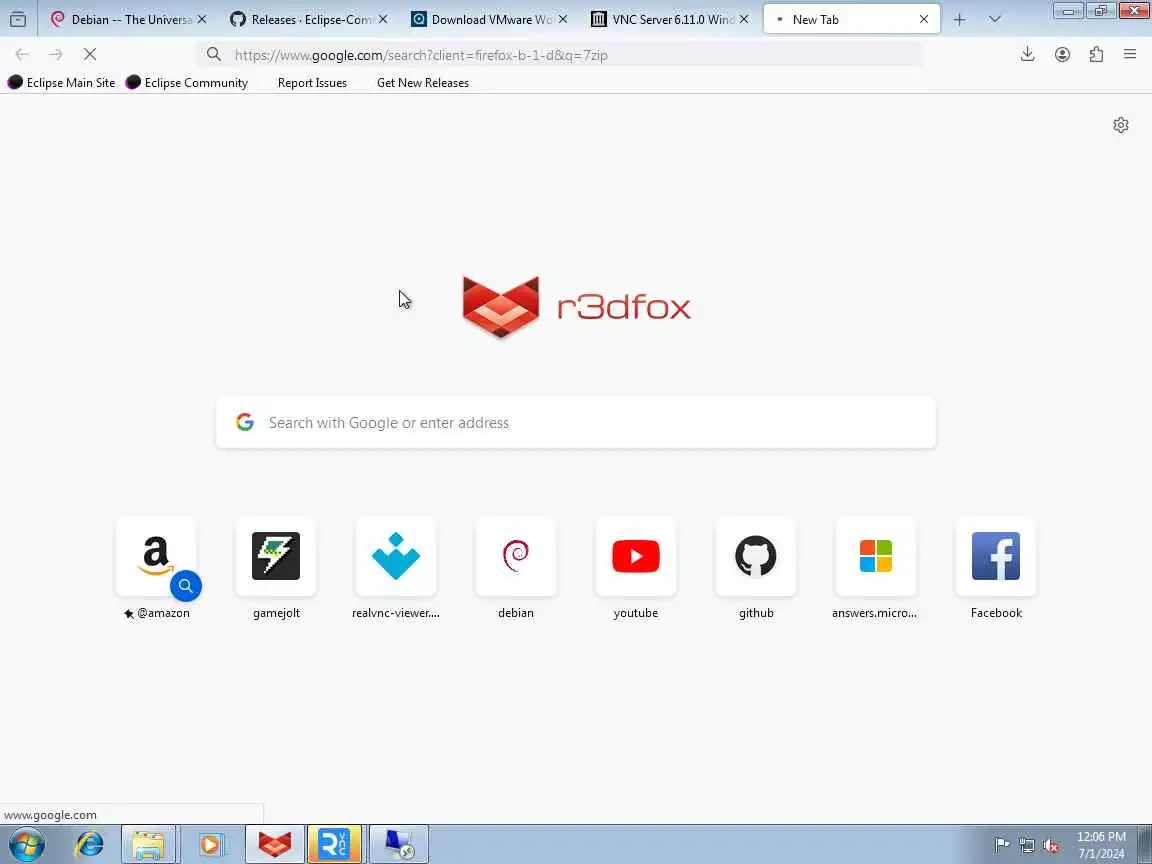The width and height of the screenshot is (1152, 864).
Task: Click the search magnifier in address bar
Action: [x=214, y=54]
